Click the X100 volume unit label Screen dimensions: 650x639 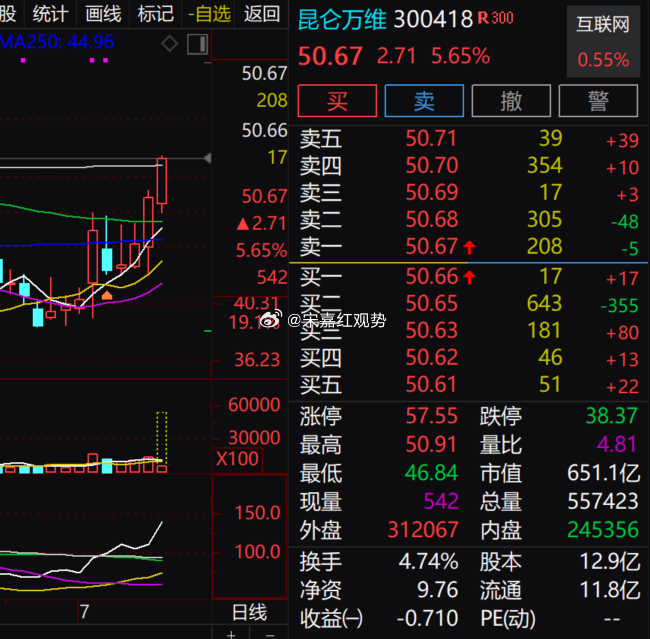tap(237, 459)
